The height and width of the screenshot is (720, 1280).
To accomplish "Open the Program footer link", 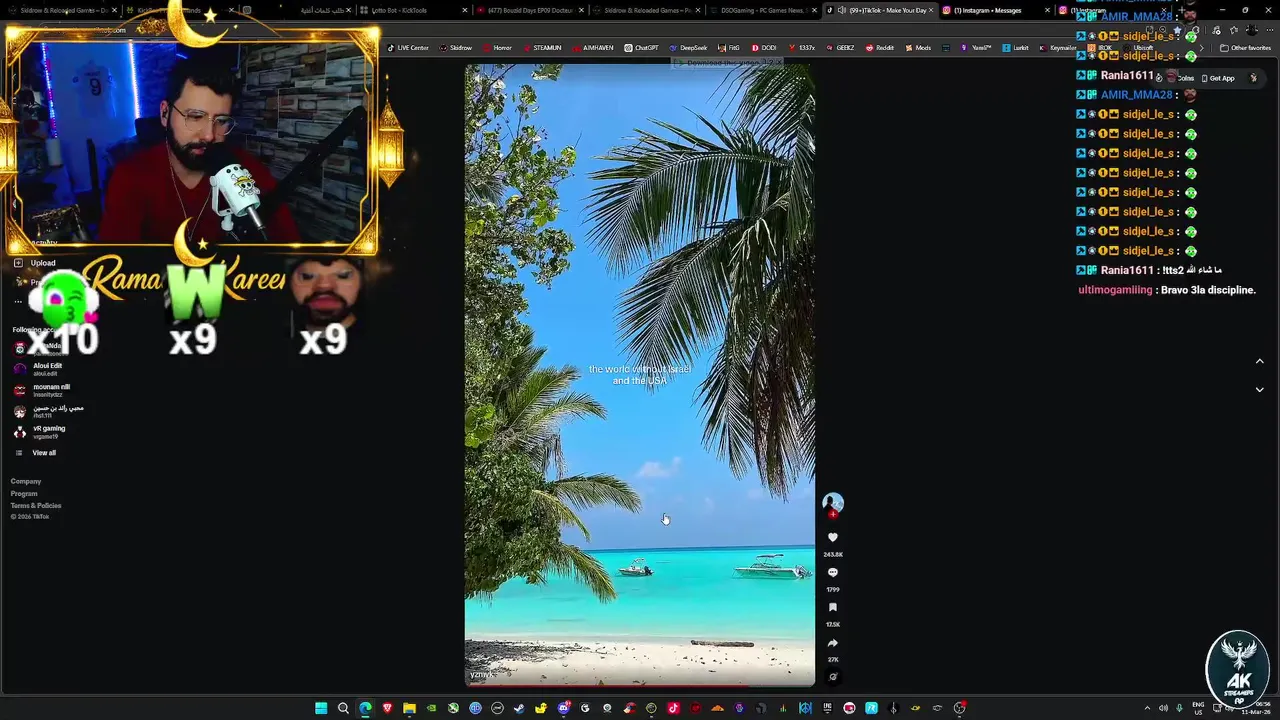I will (24, 494).
